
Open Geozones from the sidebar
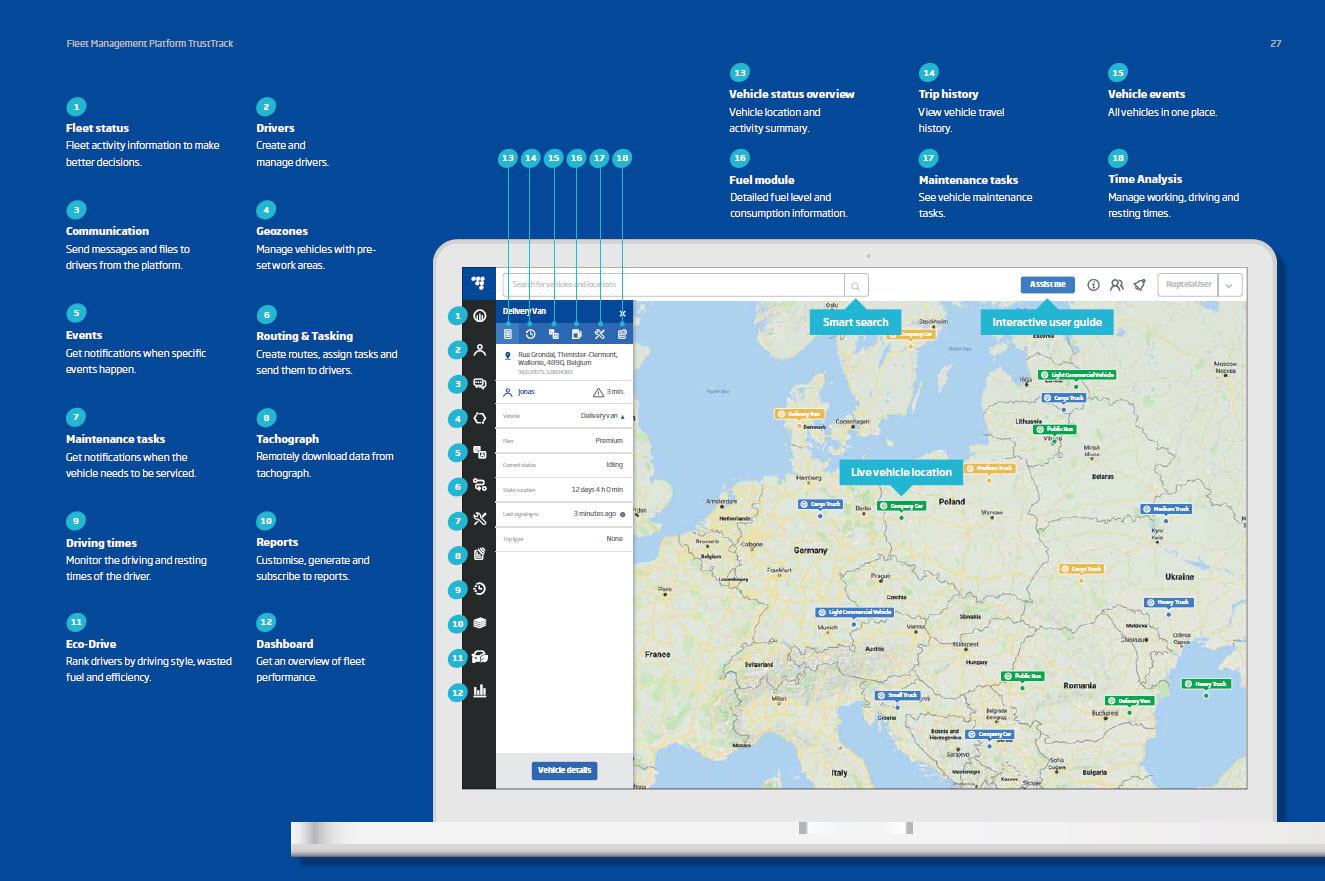coord(480,418)
